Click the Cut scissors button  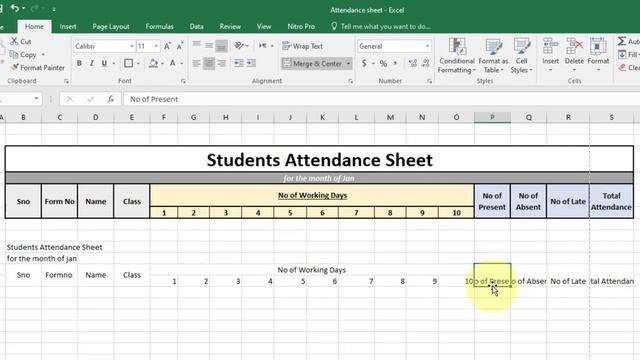(21, 41)
